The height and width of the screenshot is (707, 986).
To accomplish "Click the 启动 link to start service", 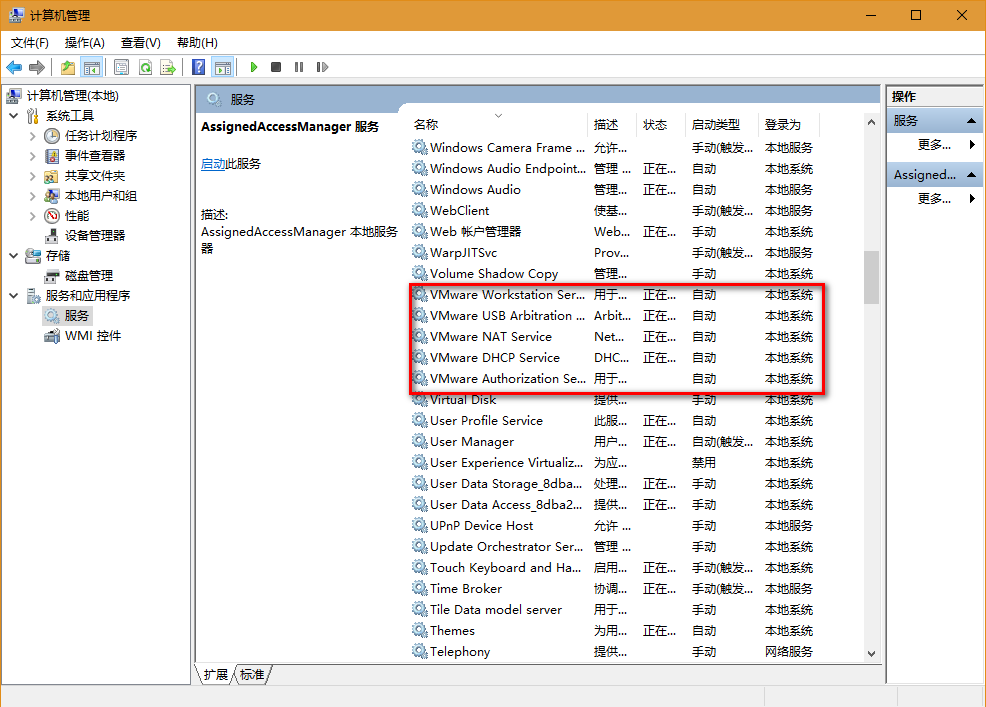I will tap(213, 164).
